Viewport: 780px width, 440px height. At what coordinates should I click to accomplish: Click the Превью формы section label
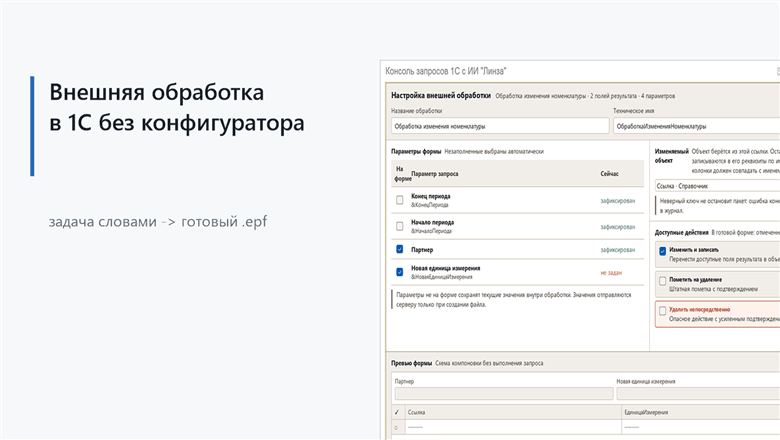pos(411,363)
